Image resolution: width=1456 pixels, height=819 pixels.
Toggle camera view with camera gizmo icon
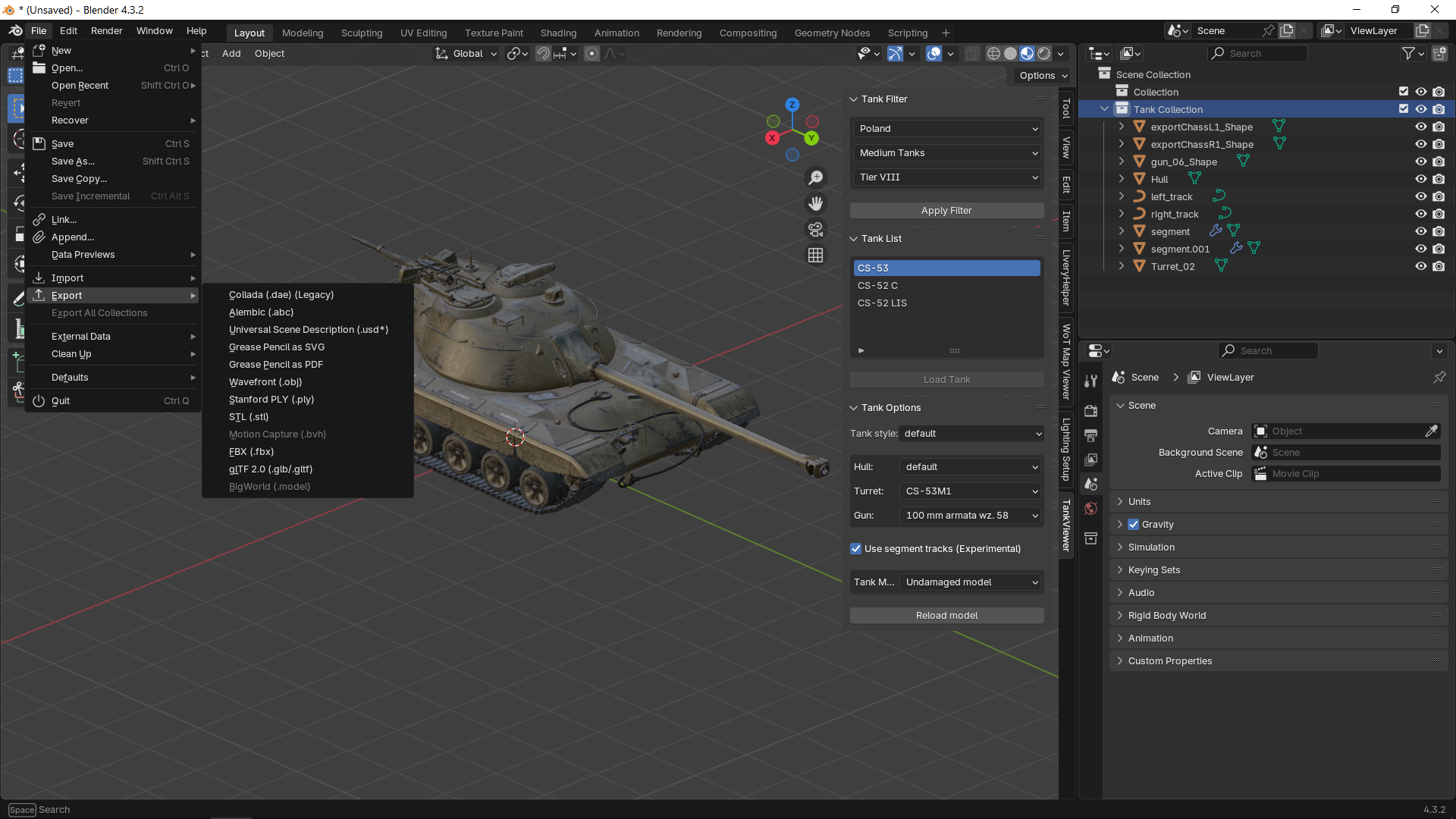click(x=816, y=228)
